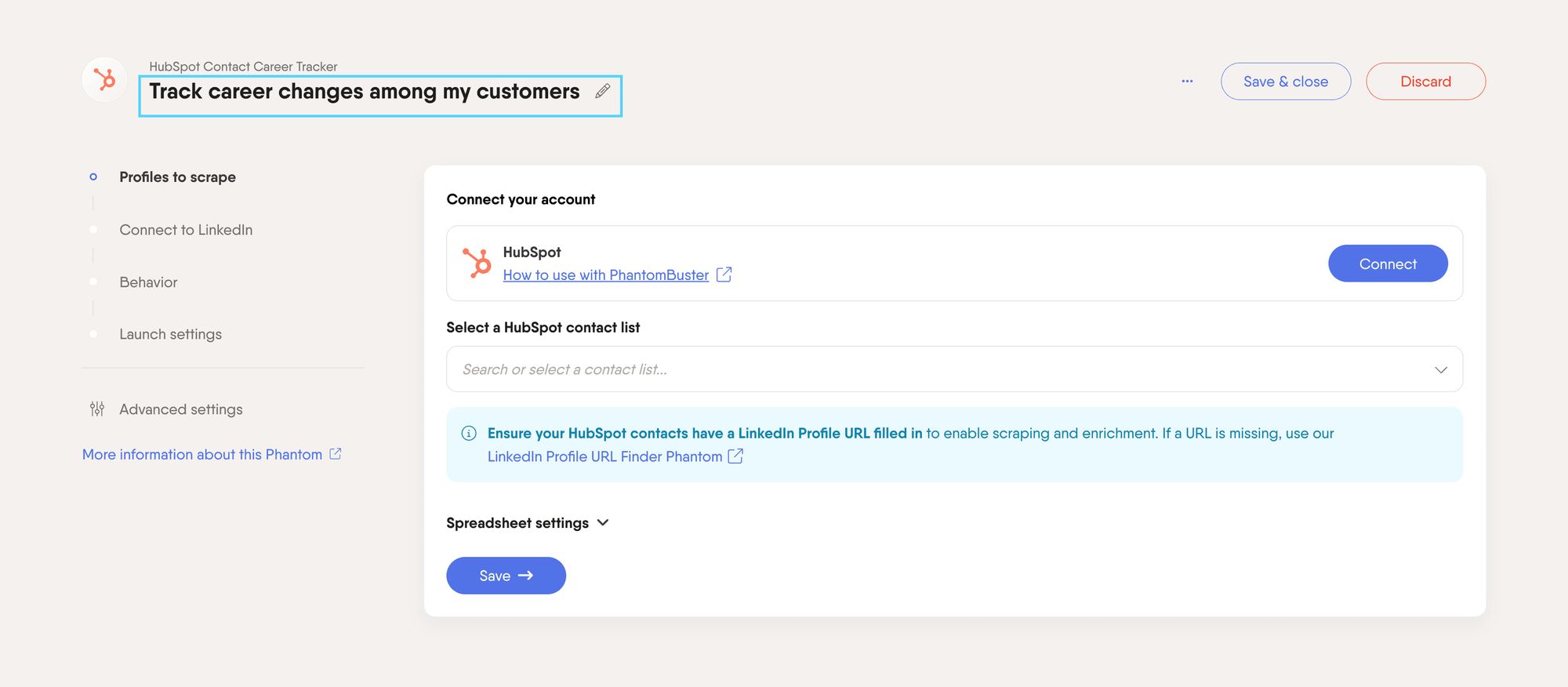Open the three-dots more options menu
The image size is (1568, 687).
click(1187, 82)
